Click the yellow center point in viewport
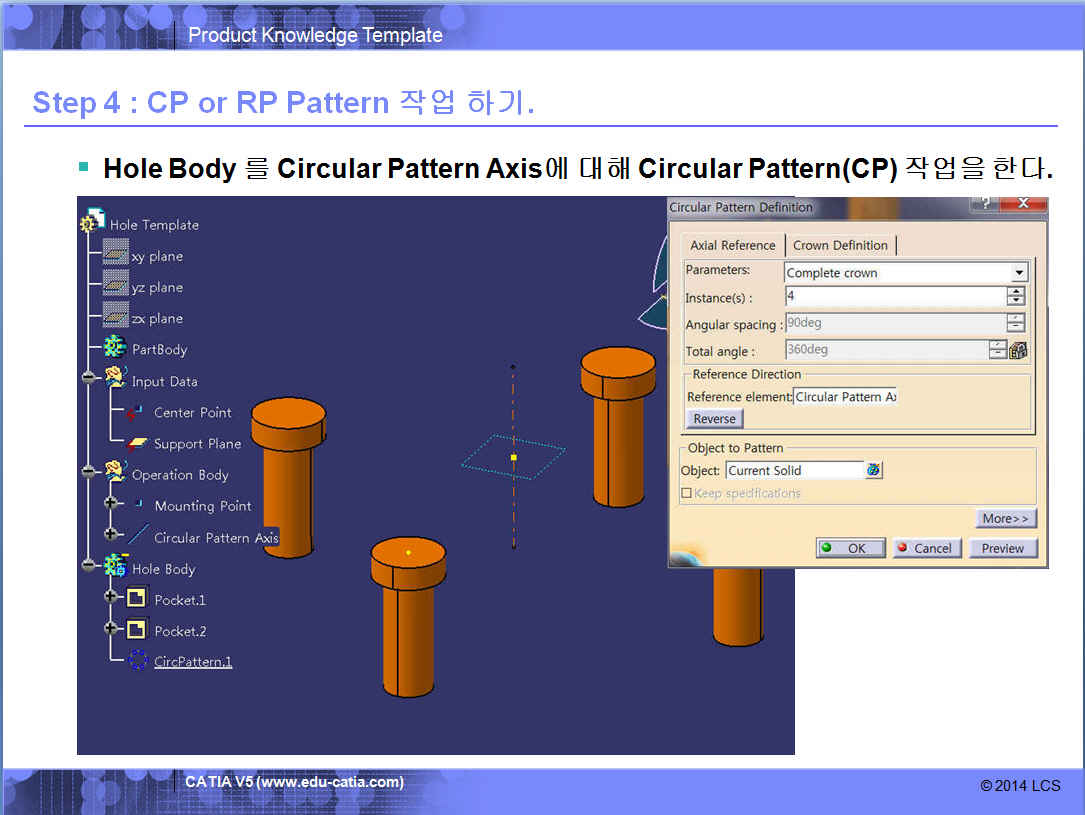This screenshot has width=1085, height=815. [x=513, y=457]
